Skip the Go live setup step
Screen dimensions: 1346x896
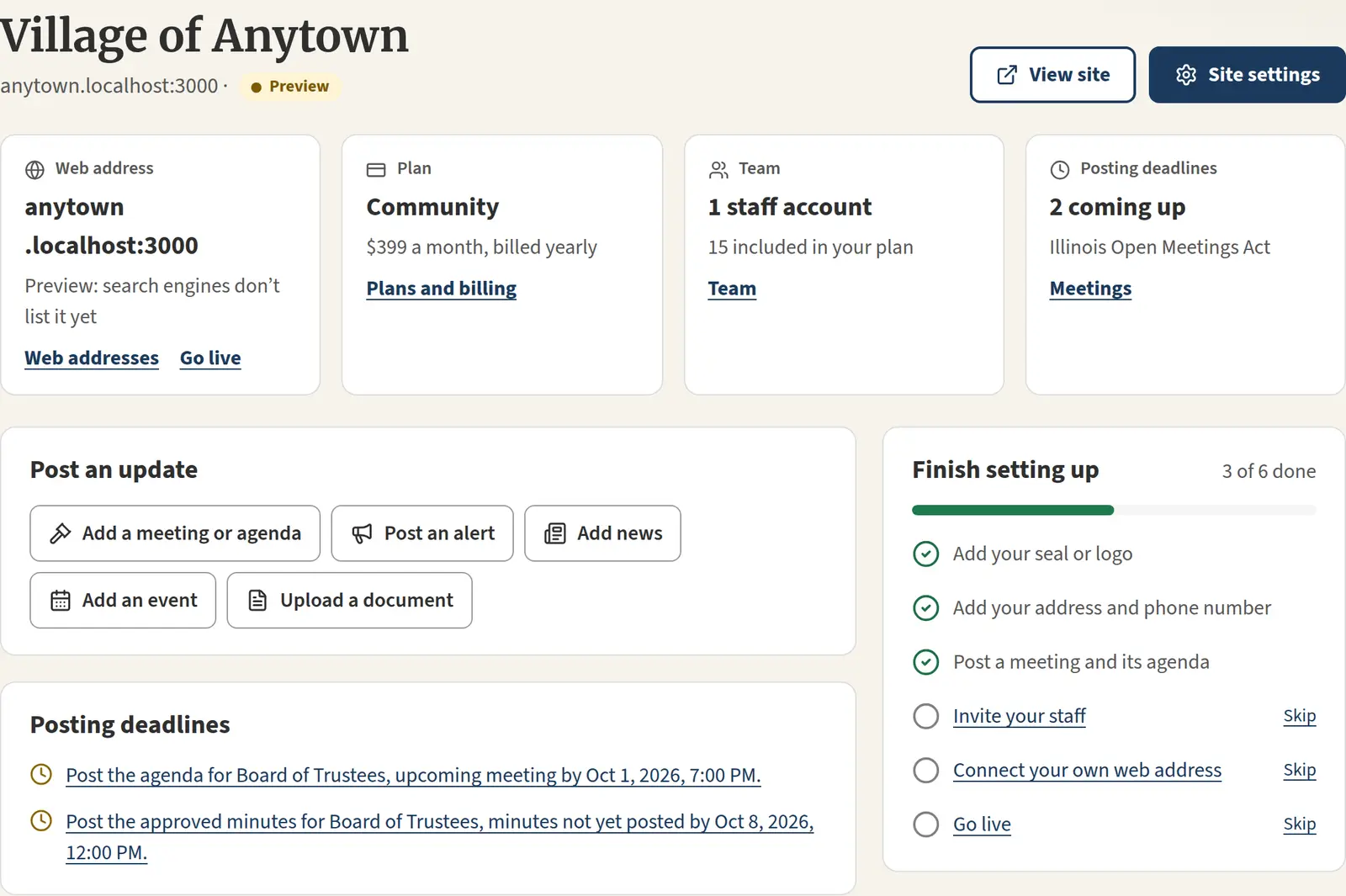click(1300, 824)
